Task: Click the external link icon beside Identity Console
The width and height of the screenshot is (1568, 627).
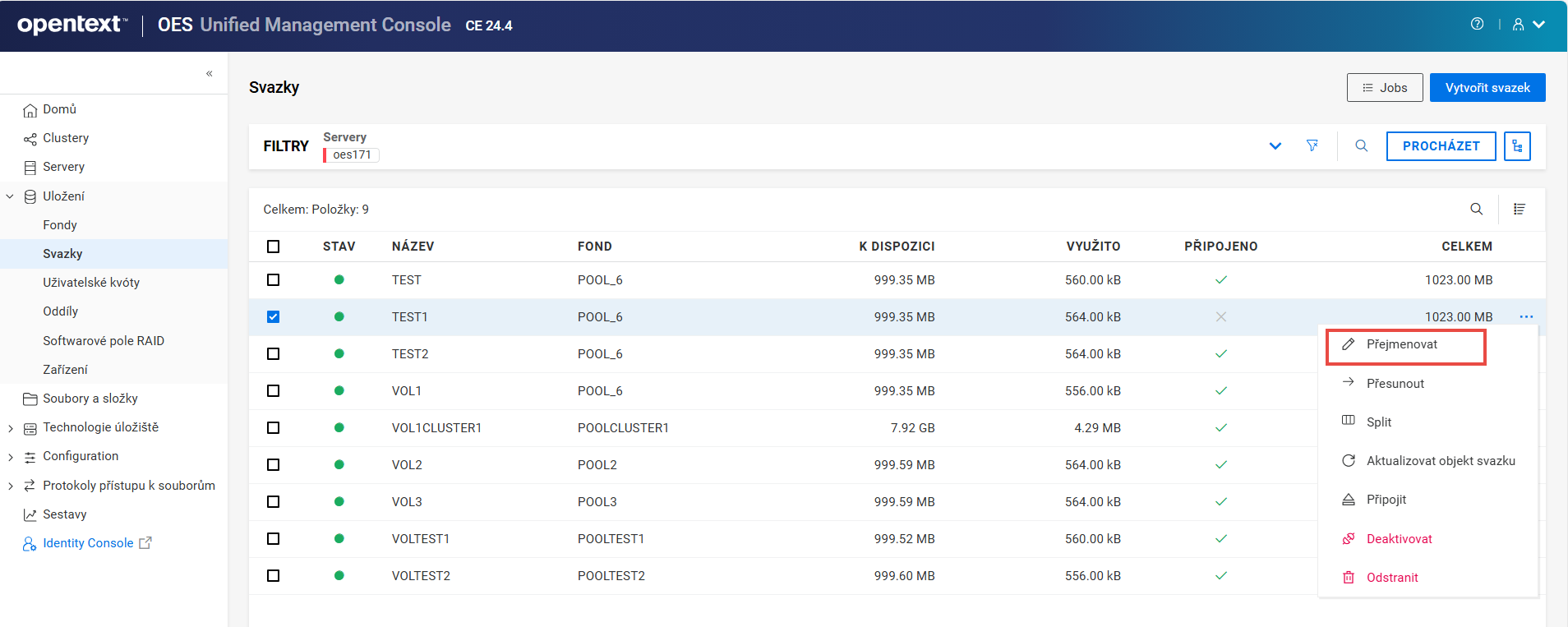Action: point(145,542)
